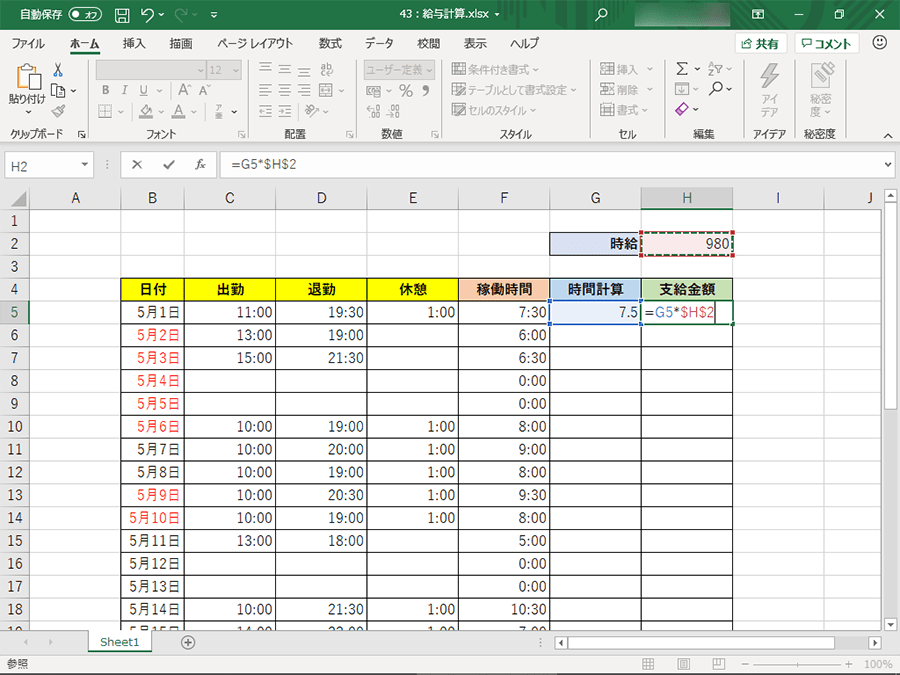Expand Format as Table menu
Image resolution: width=900 pixels, height=675 pixels.
pos(514,90)
